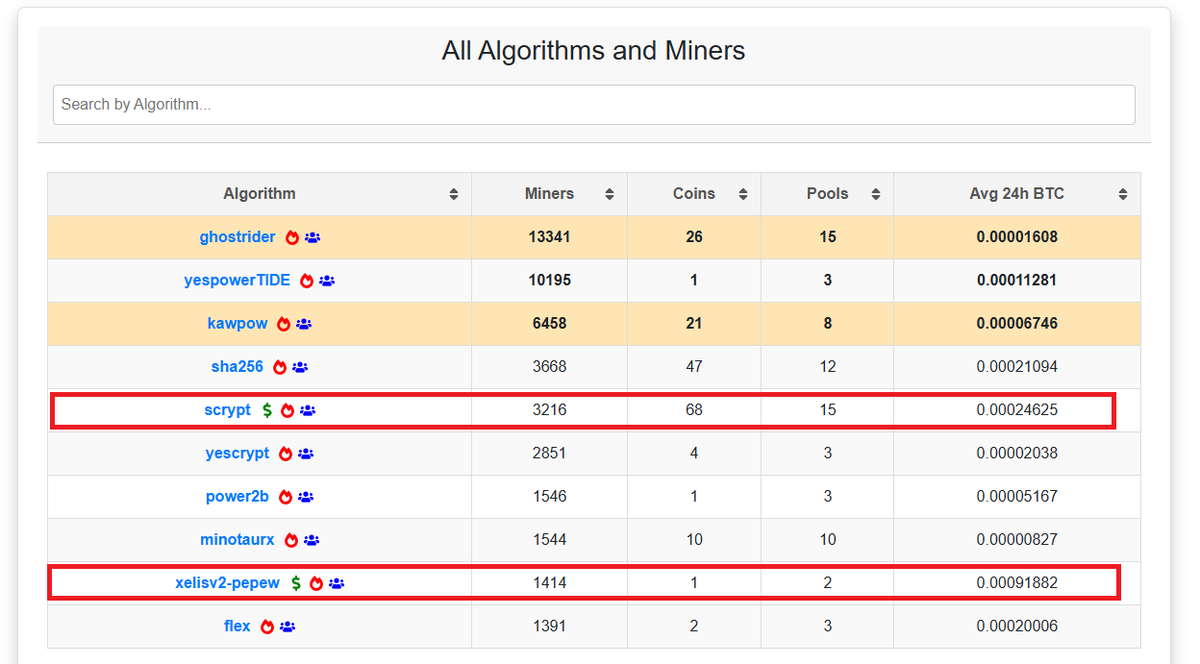Click the fire icon in minotaurx row
Image resolution: width=1200 pixels, height=664 pixels.
(291, 540)
